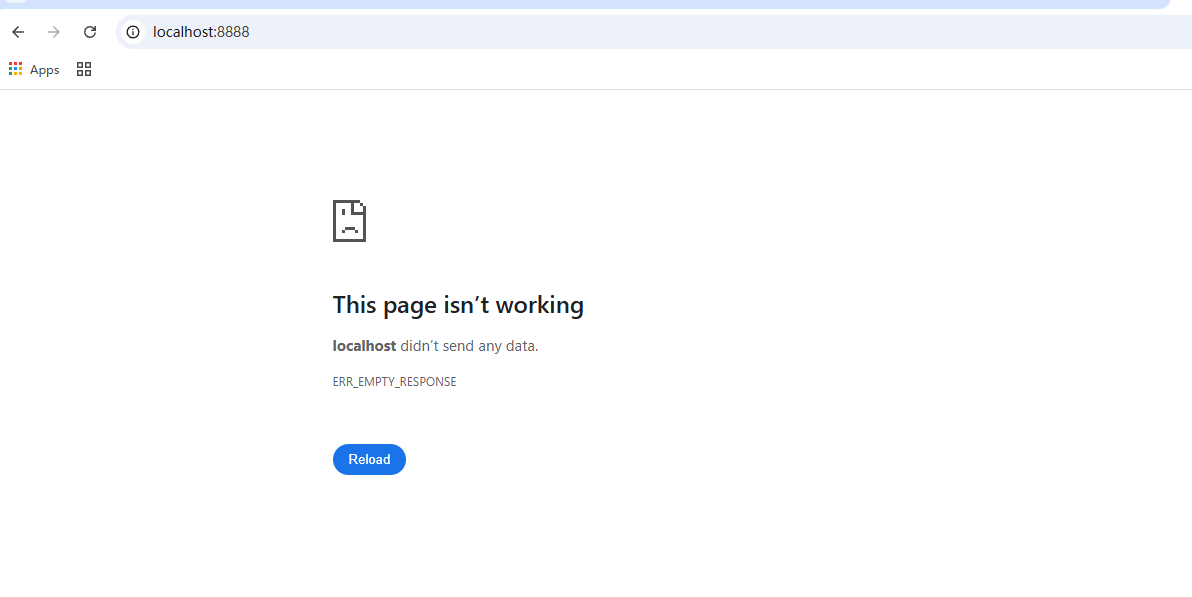Click the "didn't send any data" text
Screen dimensions: 1192x597
point(469,346)
